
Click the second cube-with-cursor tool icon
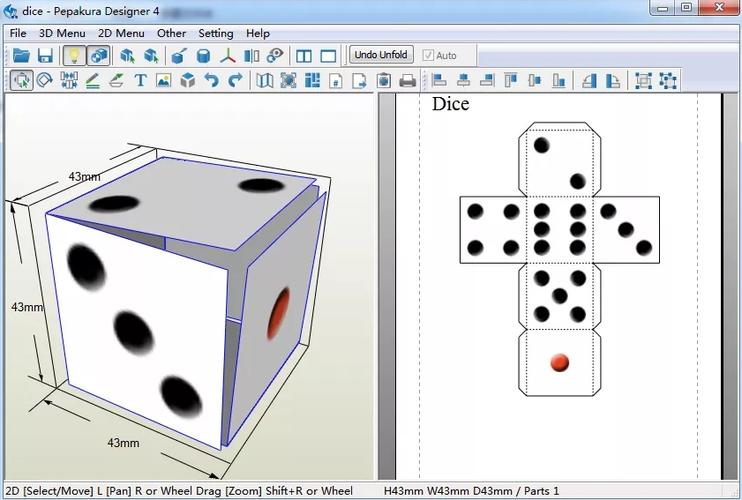coord(151,56)
